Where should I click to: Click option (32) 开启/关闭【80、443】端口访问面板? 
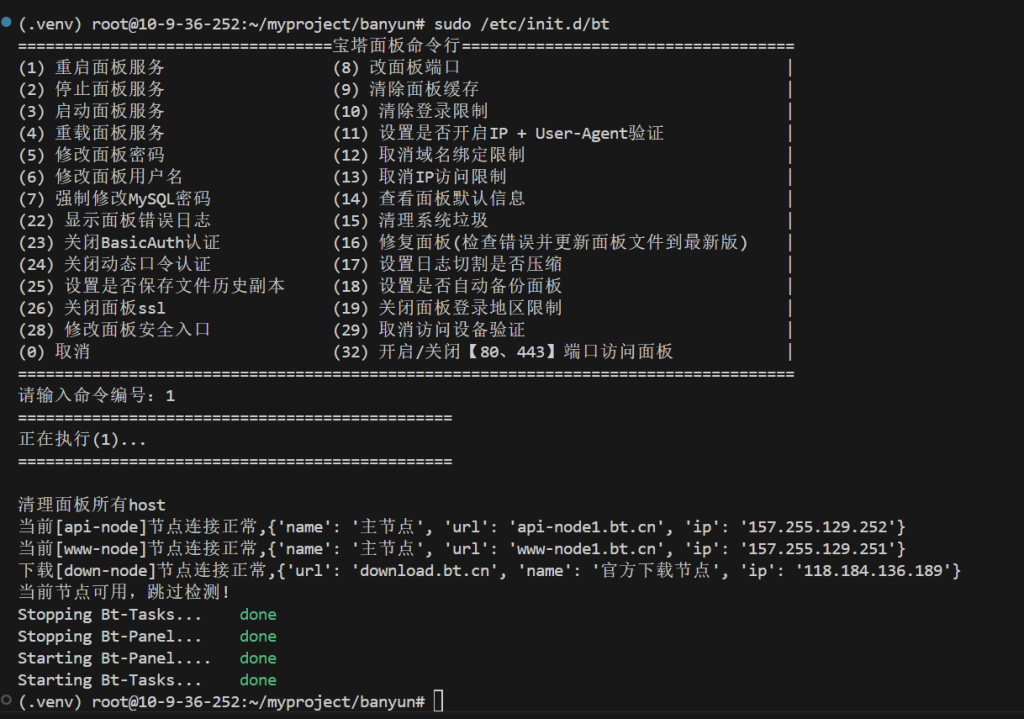click(x=503, y=352)
